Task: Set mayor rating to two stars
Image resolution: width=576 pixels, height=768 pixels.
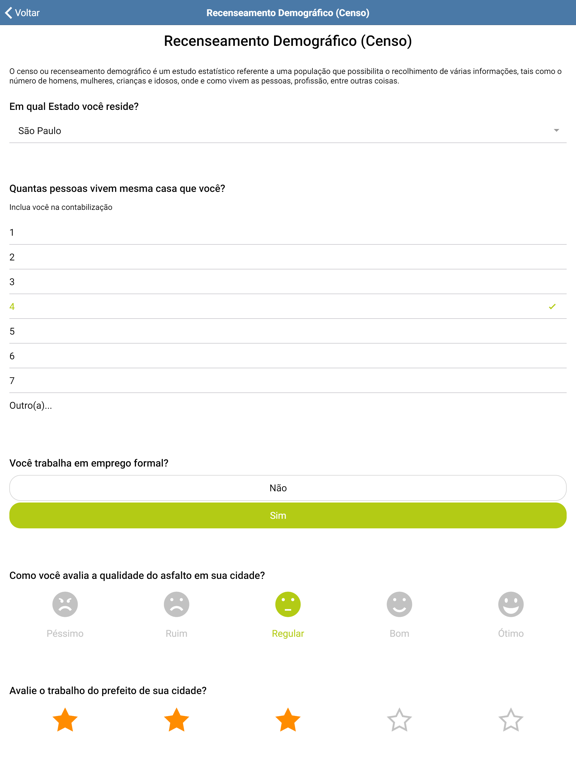Action: coord(176,720)
